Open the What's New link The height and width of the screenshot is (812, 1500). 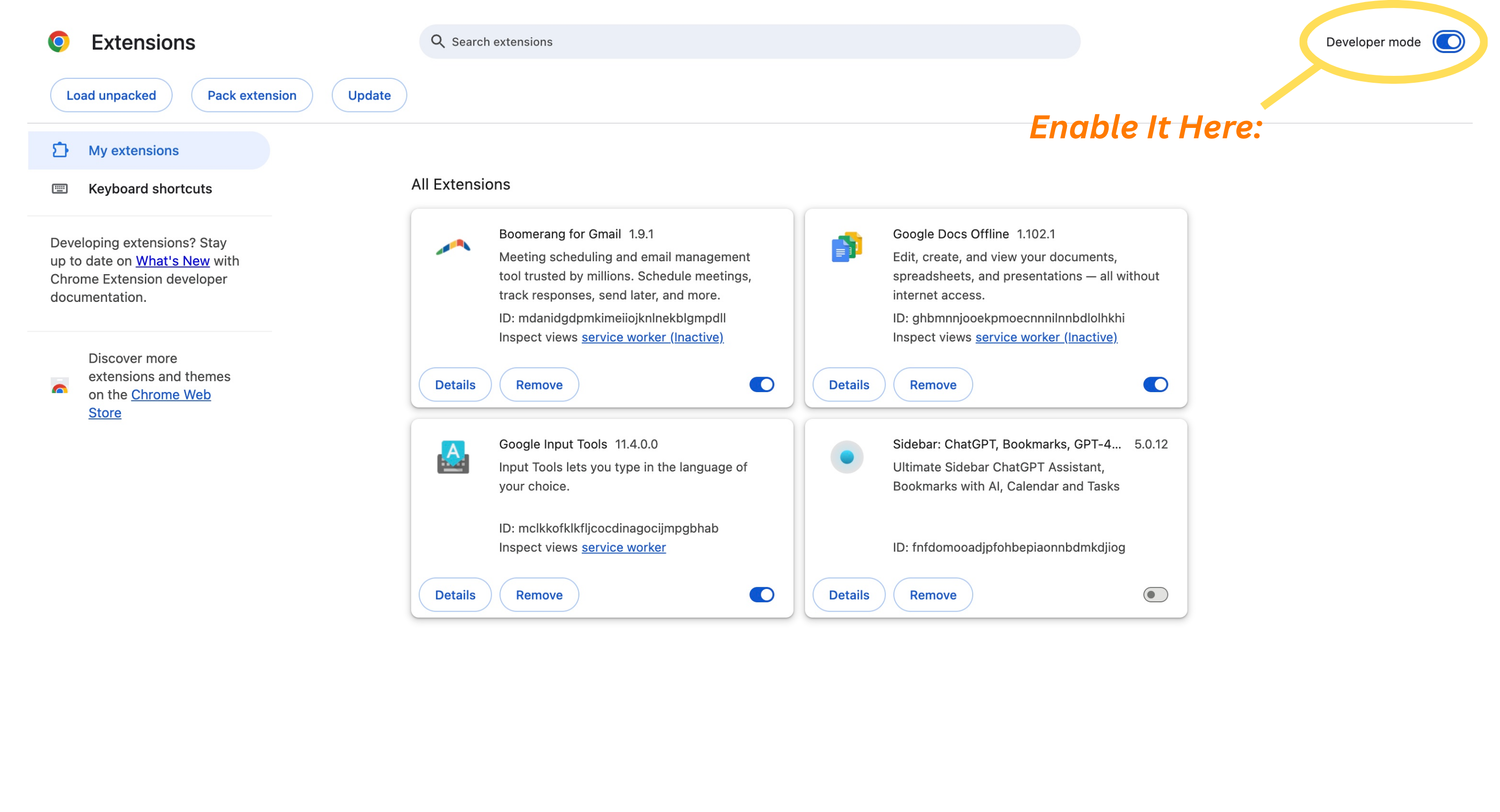(172, 261)
